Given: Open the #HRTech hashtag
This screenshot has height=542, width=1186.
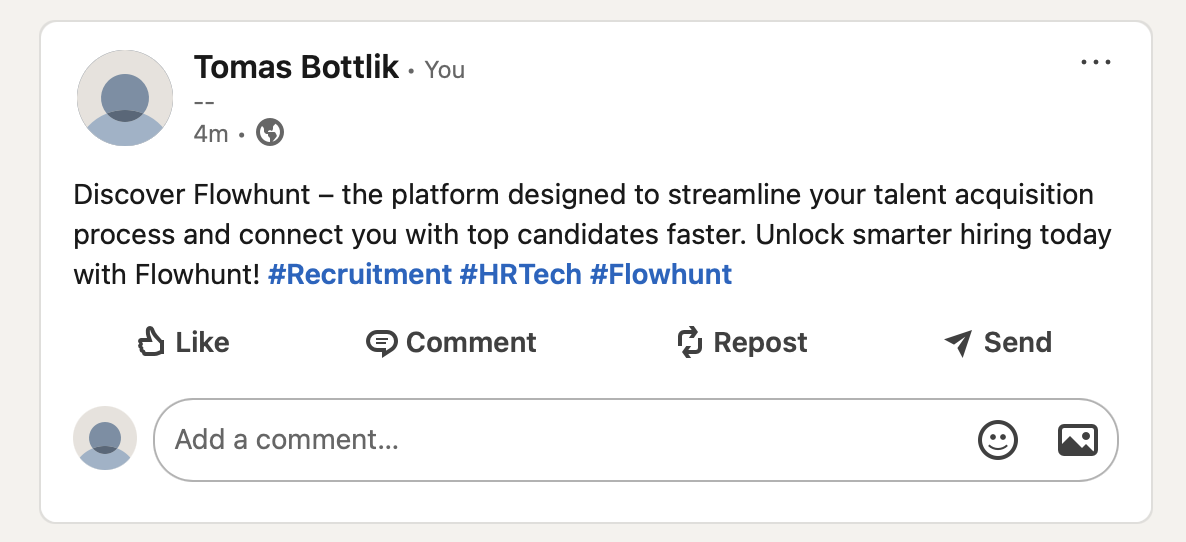Looking at the screenshot, I should [x=520, y=274].
